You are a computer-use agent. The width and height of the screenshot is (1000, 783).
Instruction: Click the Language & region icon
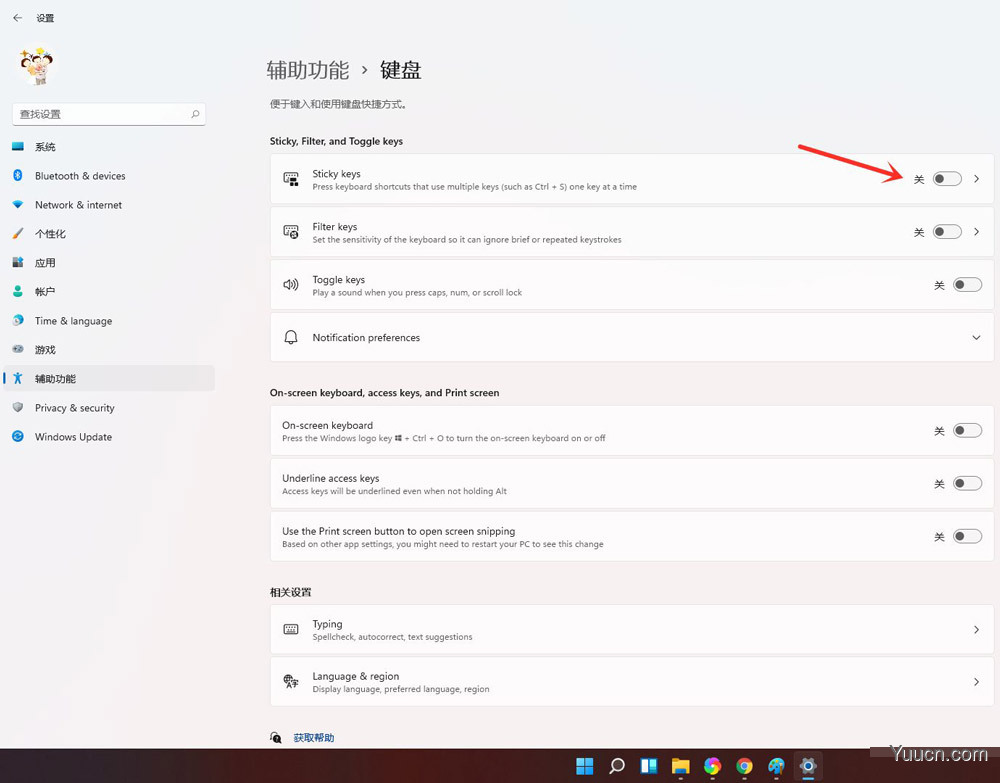291,682
